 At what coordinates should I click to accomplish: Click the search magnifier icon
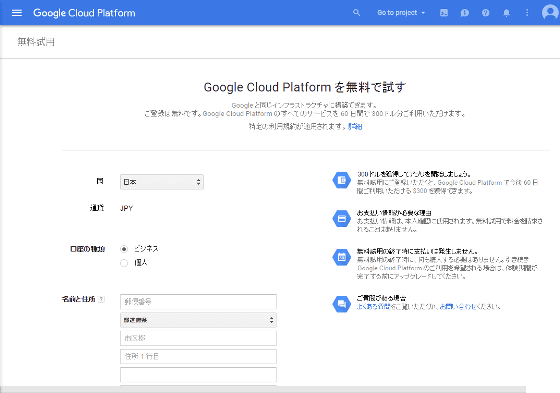pyautogui.click(x=356, y=13)
